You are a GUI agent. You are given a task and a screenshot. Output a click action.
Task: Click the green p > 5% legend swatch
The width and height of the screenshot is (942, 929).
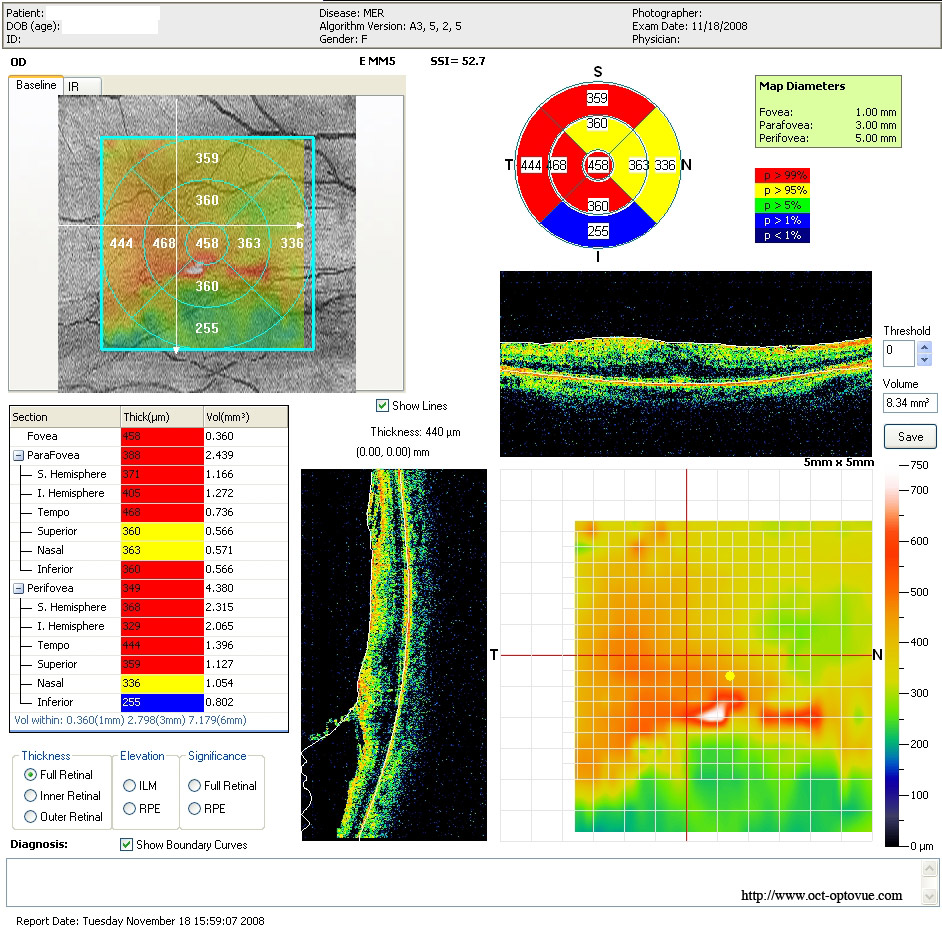pos(782,206)
